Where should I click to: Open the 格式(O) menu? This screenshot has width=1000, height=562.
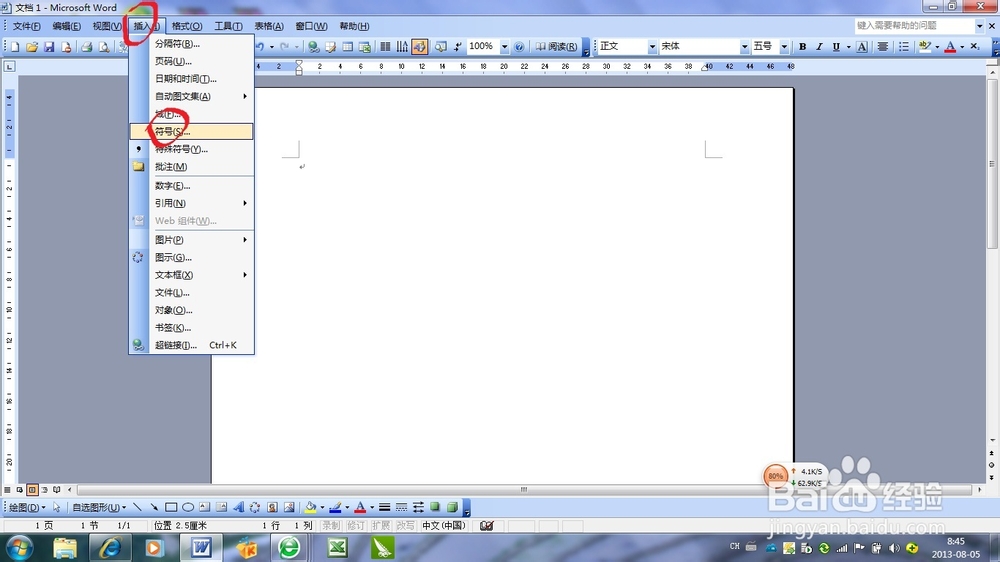point(187,26)
